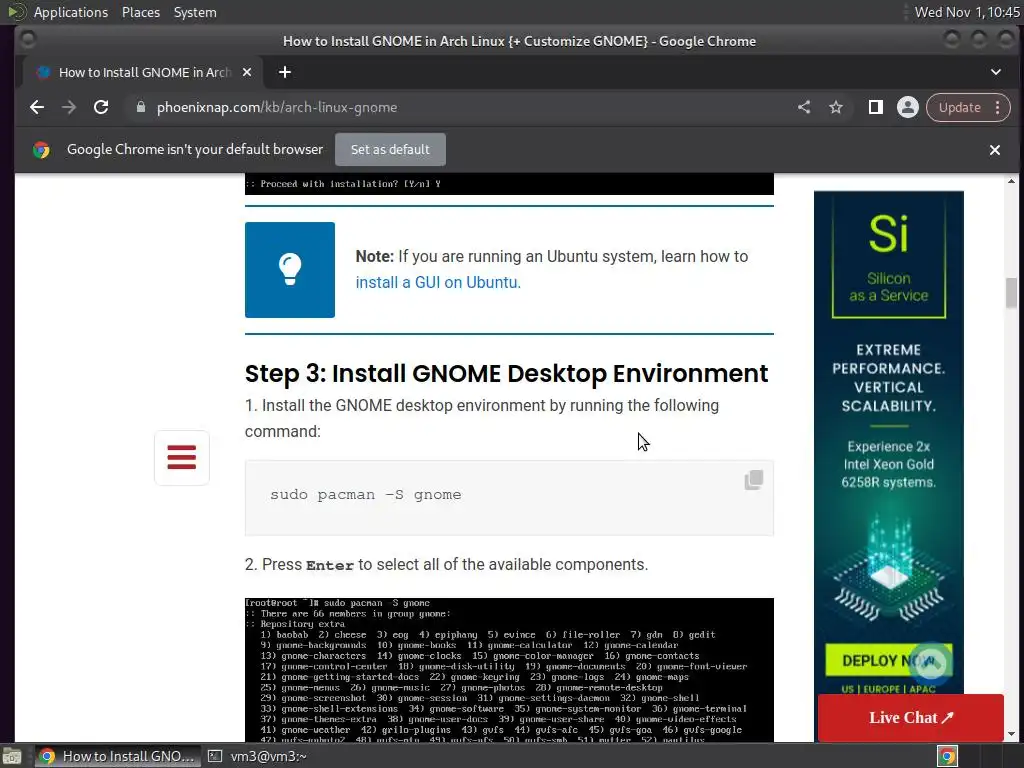Click the address bar URL field
The width and height of the screenshot is (1024, 768).
click(x=457, y=107)
